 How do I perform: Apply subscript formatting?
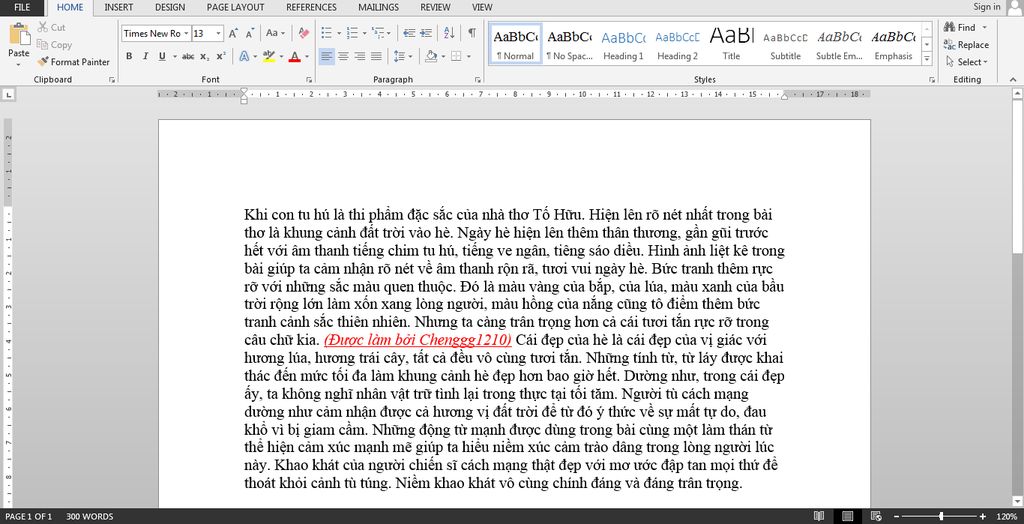204,56
